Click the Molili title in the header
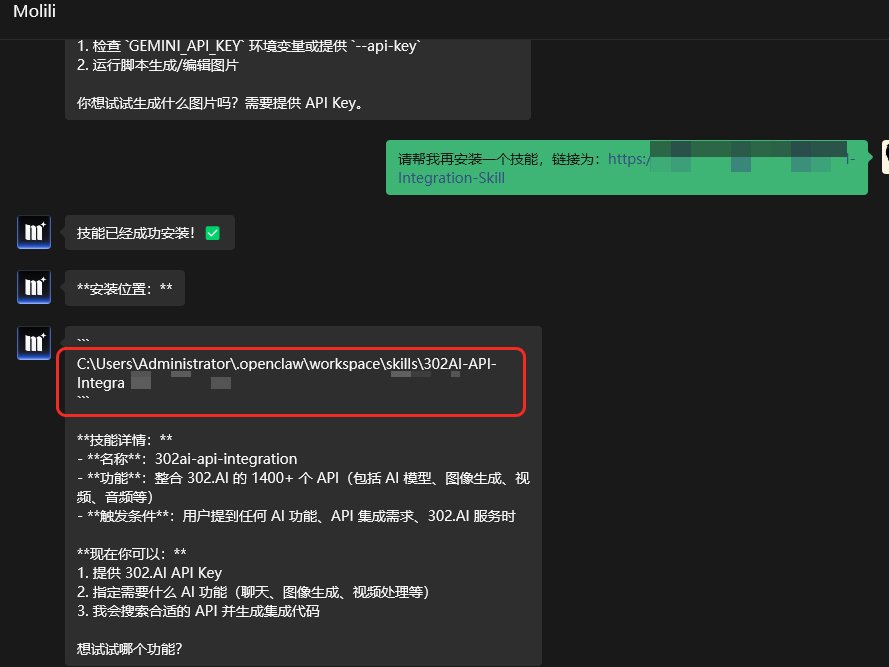Image resolution: width=889 pixels, height=667 pixels. click(x=33, y=12)
